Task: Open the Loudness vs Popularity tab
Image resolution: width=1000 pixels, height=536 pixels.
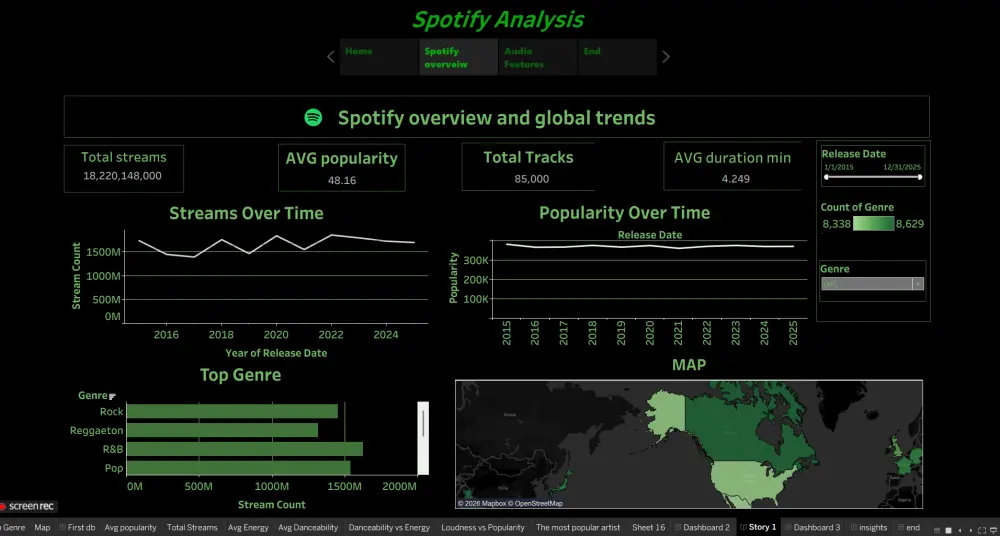Action: pyautogui.click(x=483, y=528)
